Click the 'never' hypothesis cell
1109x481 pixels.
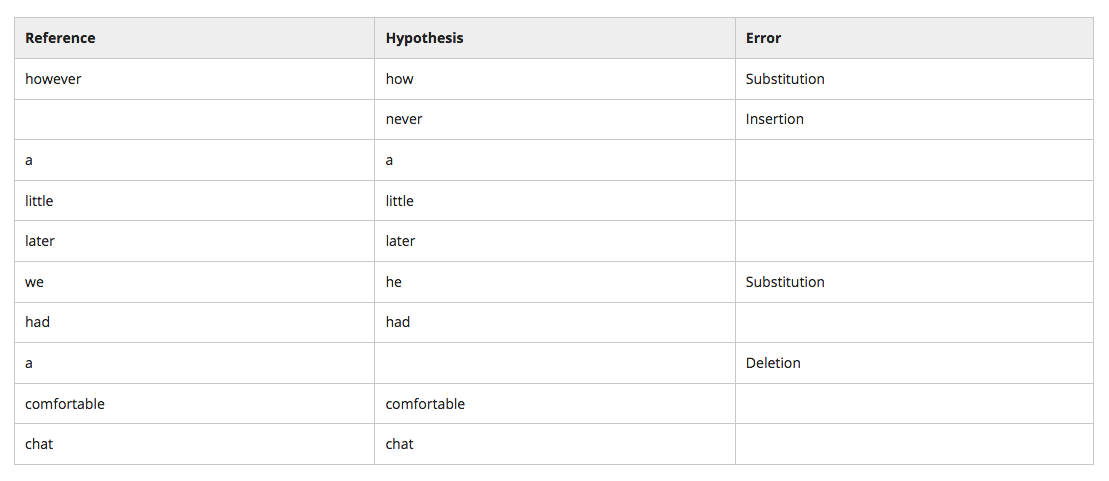554,120
